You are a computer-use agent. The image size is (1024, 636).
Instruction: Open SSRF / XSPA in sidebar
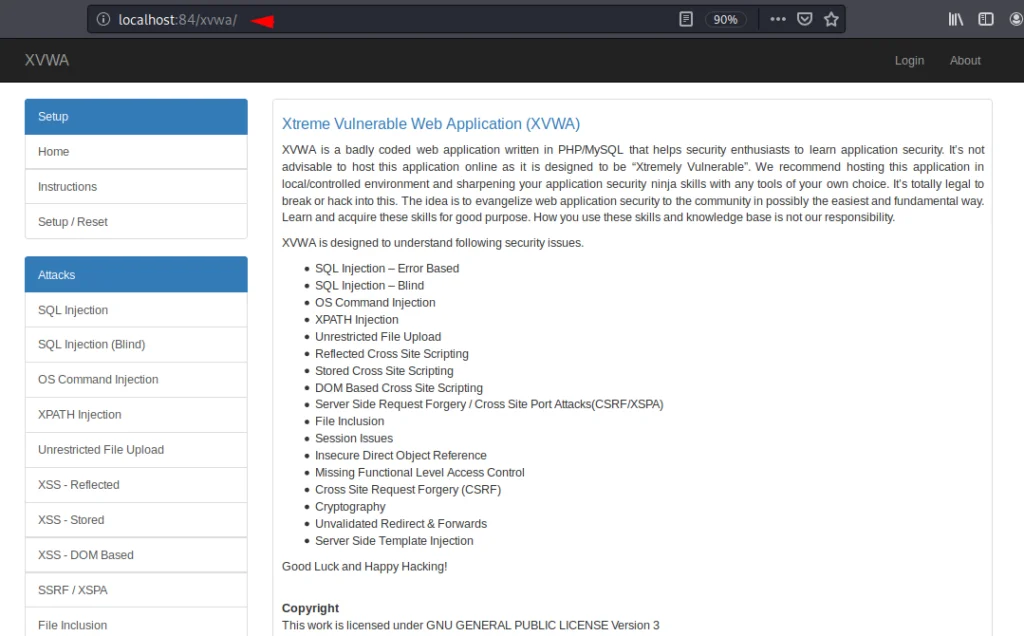[136, 590]
